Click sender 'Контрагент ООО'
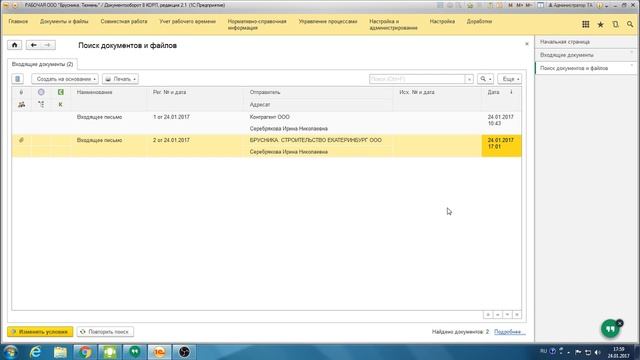This screenshot has width=640, height=360. click(x=269, y=117)
